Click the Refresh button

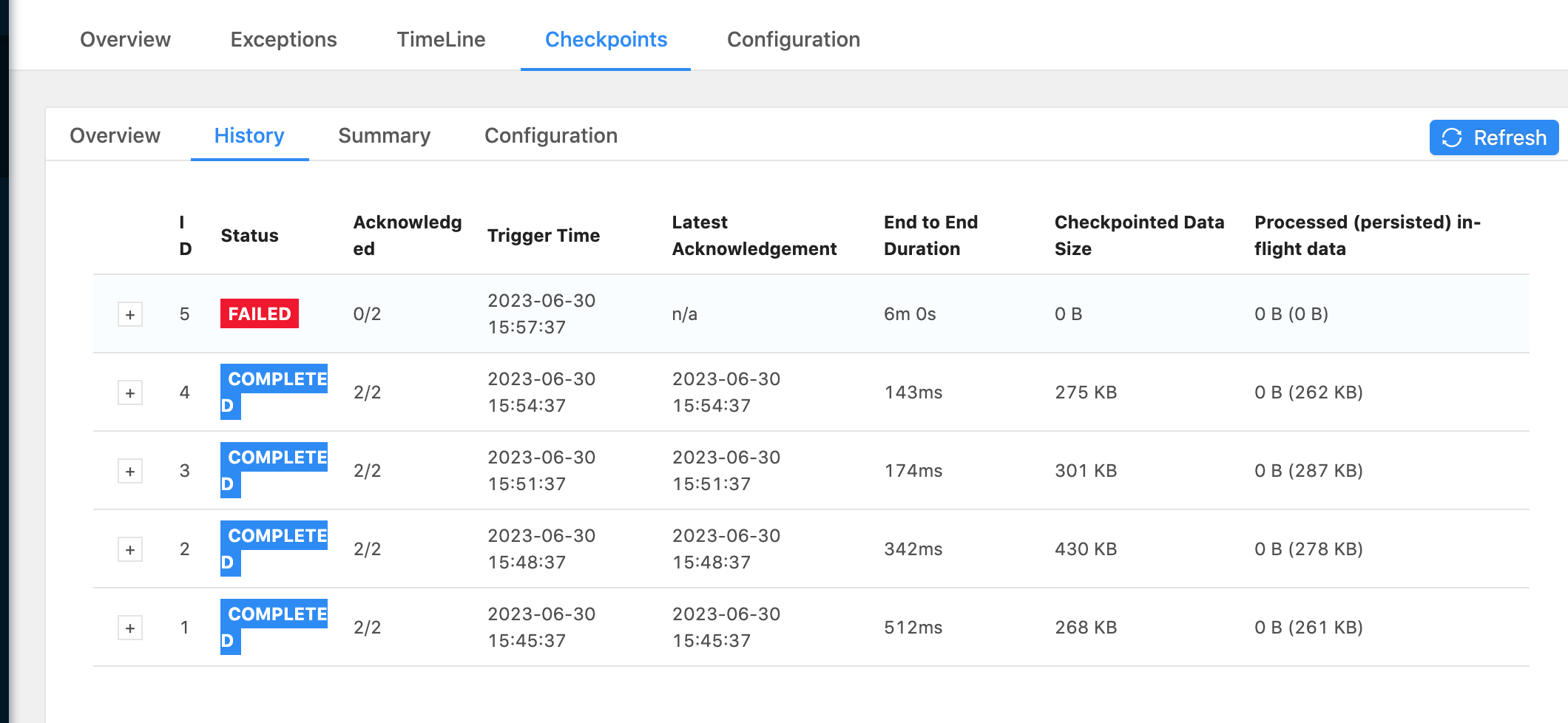click(x=1493, y=138)
